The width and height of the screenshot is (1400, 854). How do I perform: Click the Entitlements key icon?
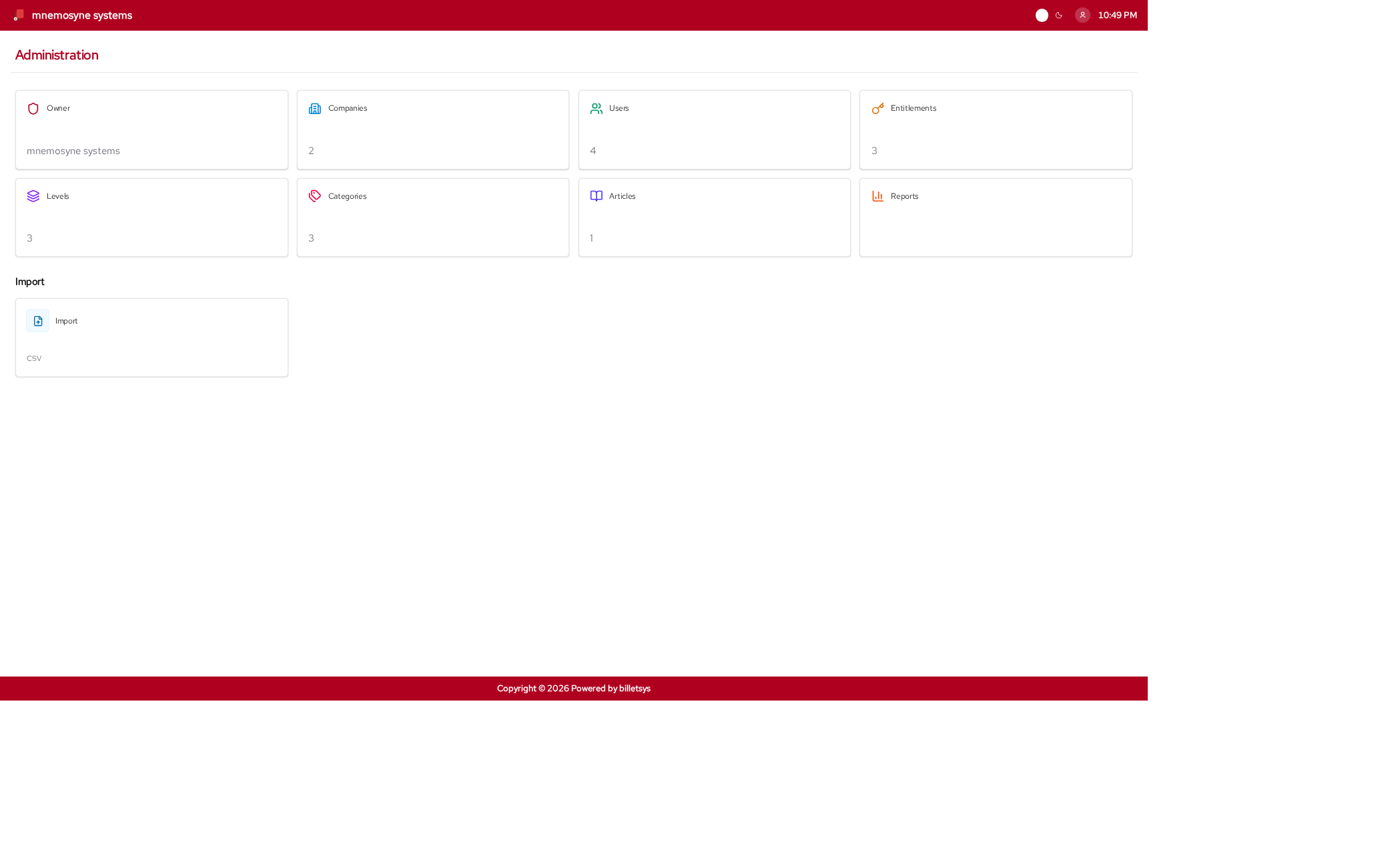click(878, 109)
